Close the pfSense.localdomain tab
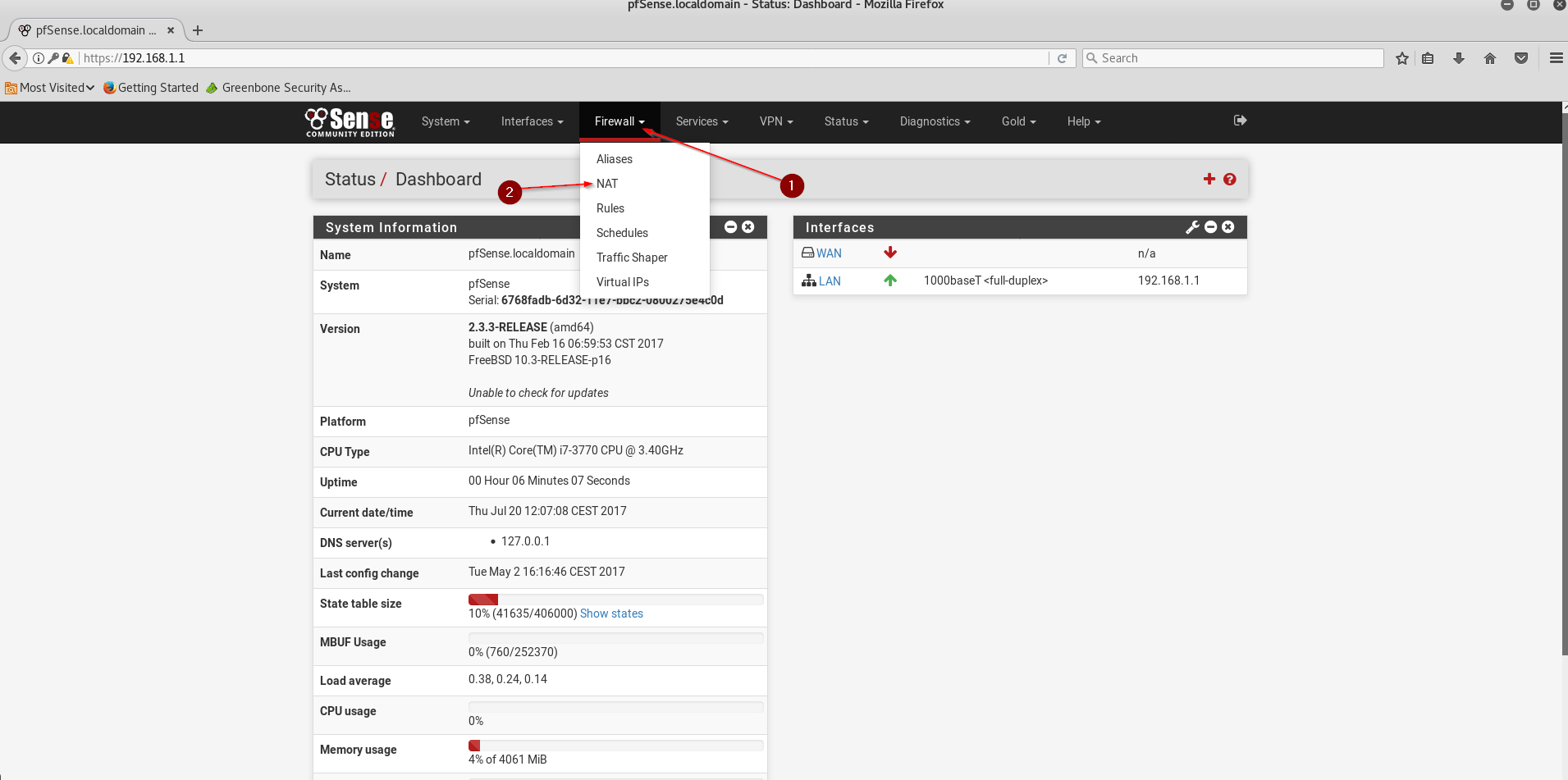 171,30
